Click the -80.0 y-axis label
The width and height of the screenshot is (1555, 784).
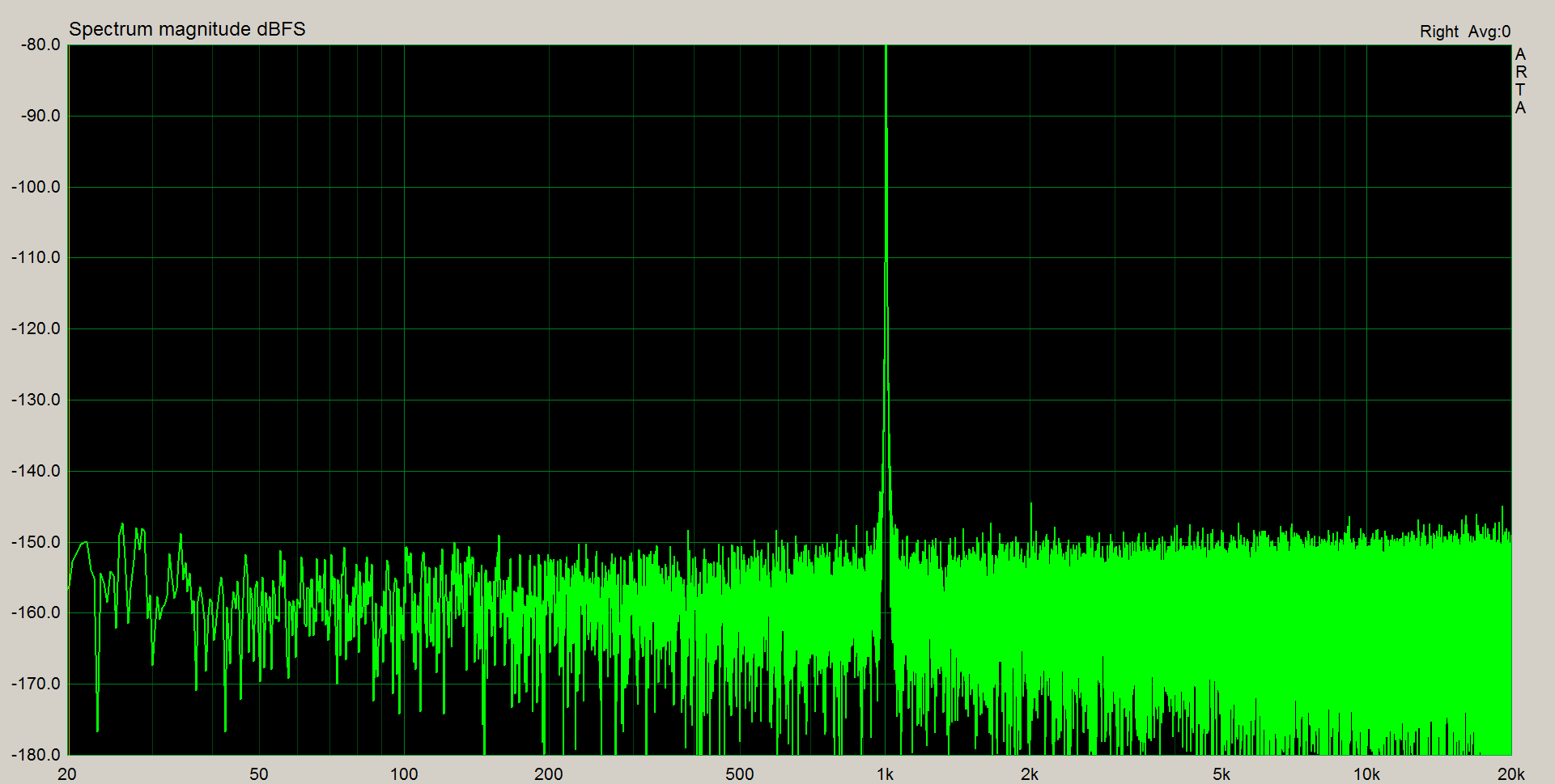[40, 44]
